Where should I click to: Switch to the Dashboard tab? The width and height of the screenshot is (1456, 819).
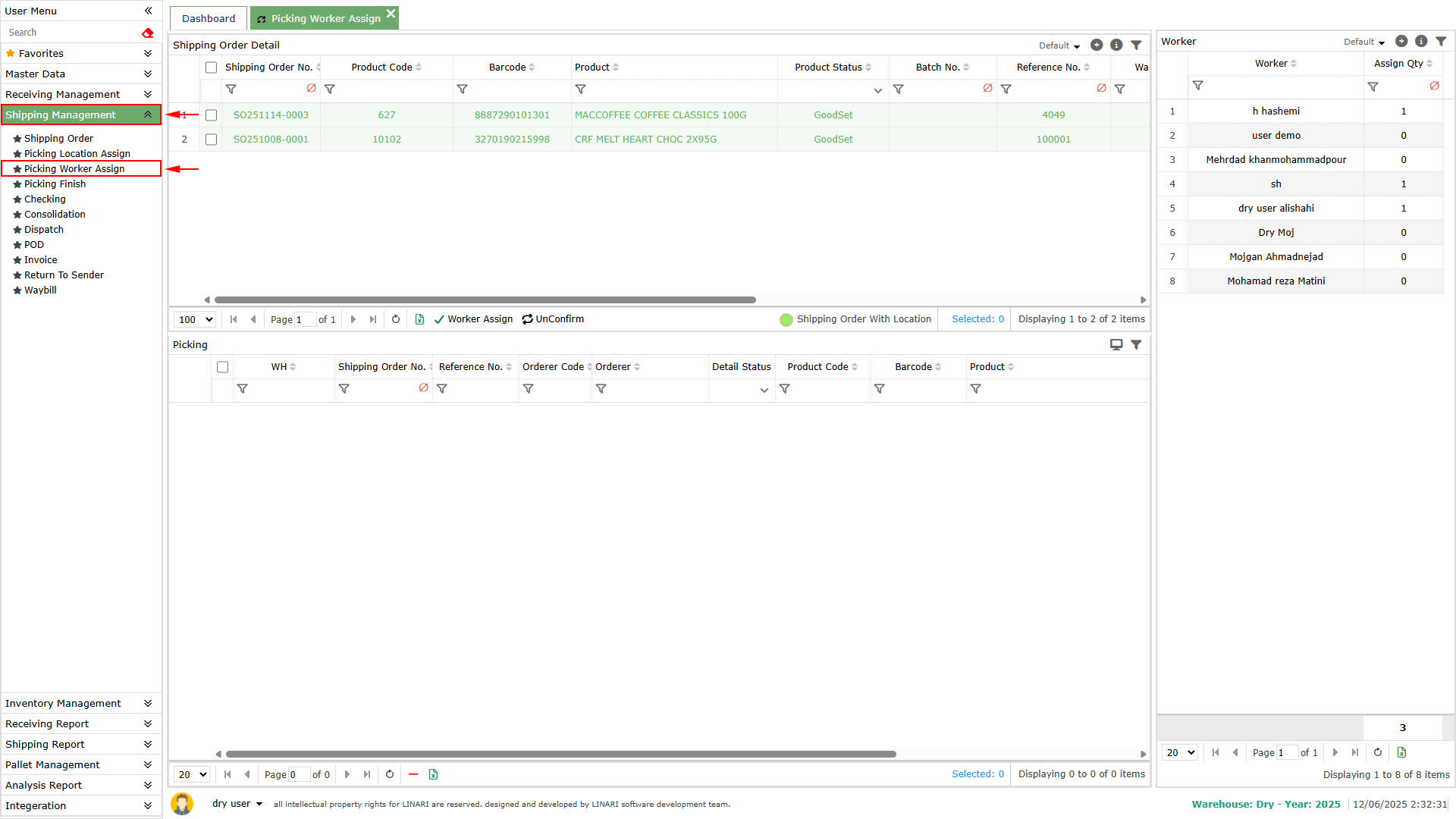209,18
